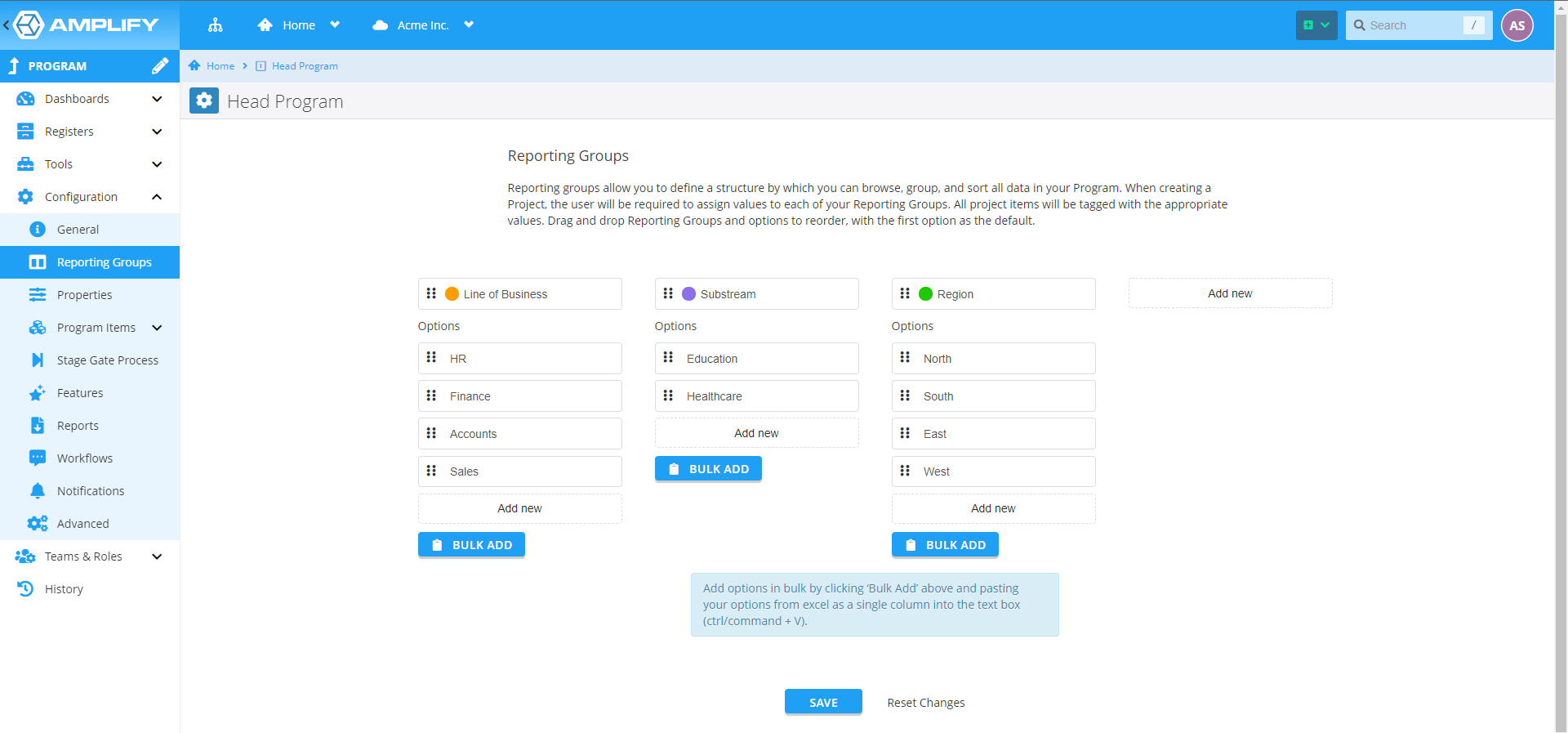Click the green quick-add icon in top bar
This screenshot has width=1568, height=733.
point(1308,25)
